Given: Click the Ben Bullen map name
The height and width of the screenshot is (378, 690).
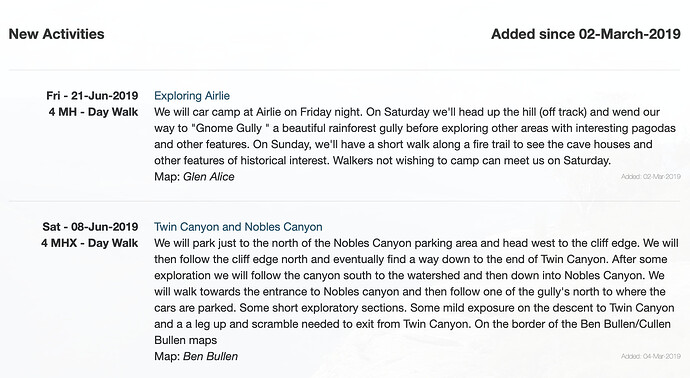Looking at the screenshot, I should (210, 356).
